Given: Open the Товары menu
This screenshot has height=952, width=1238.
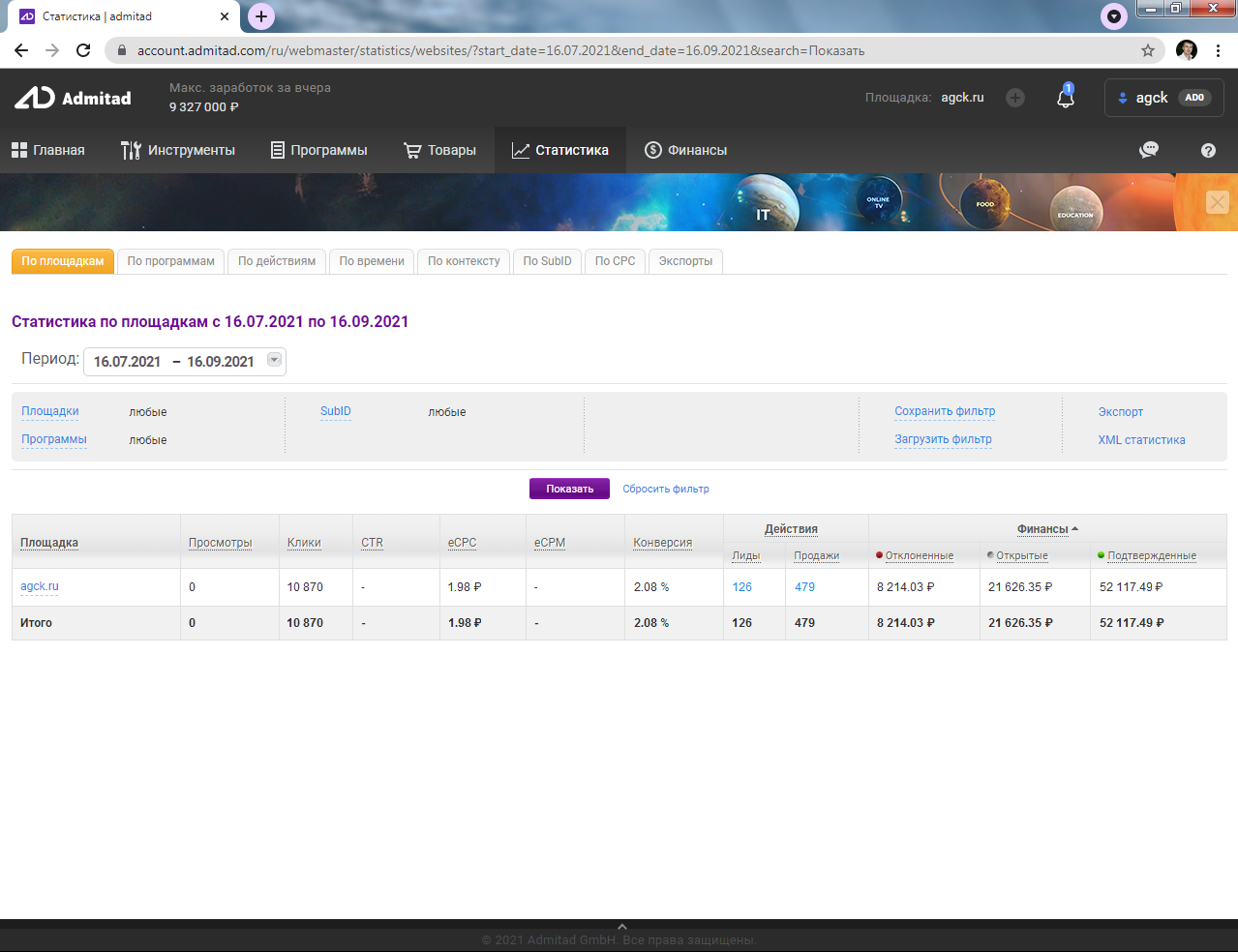Looking at the screenshot, I should [440, 150].
